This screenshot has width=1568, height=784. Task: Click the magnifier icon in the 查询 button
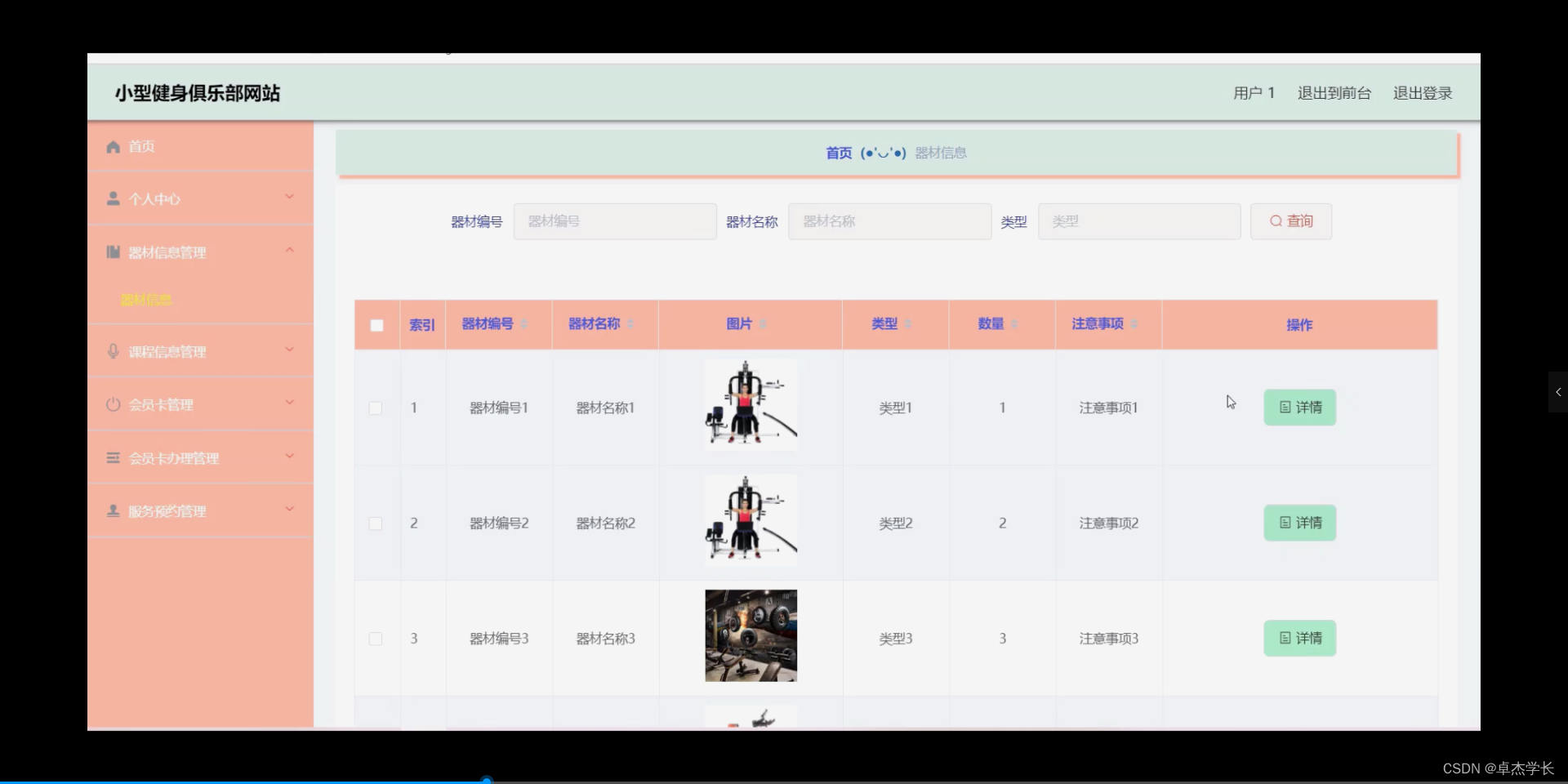[x=1276, y=220]
